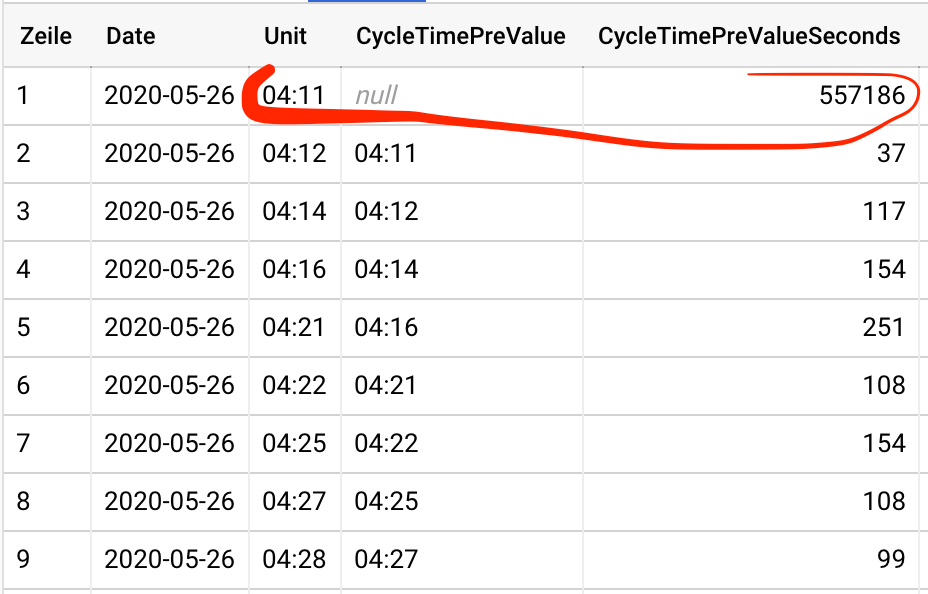Click the Unit column header

pos(285,36)
